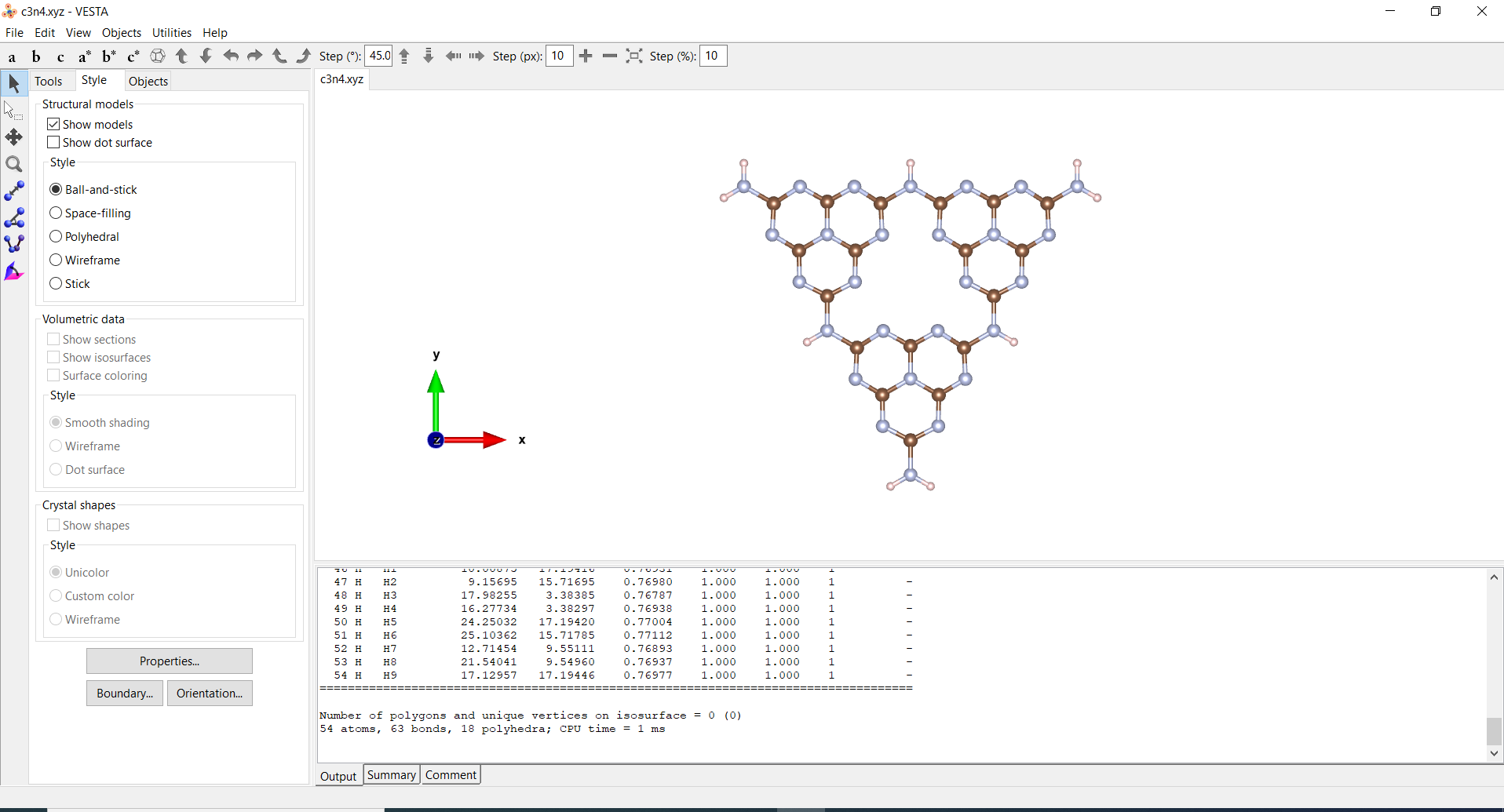Zoom in using the plus icon

click(x=586, y=56)
